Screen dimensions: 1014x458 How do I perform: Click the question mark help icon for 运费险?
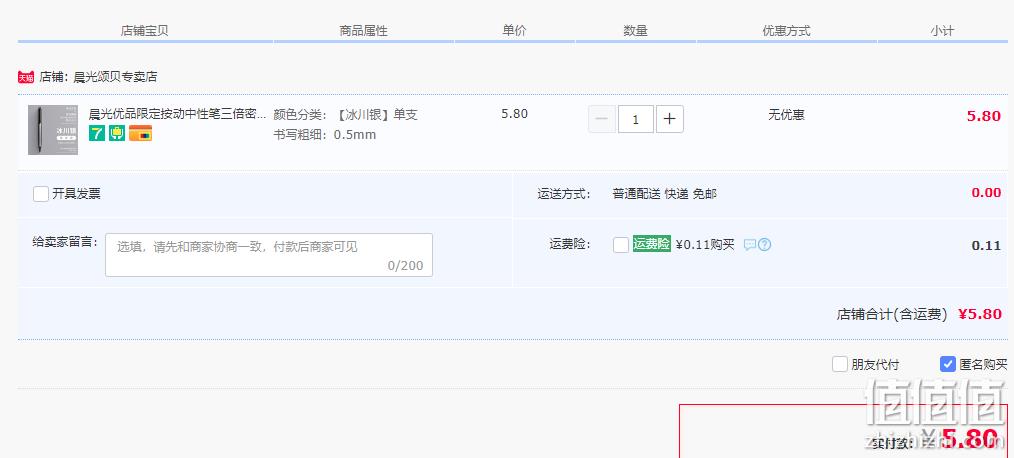coord(764,245)
